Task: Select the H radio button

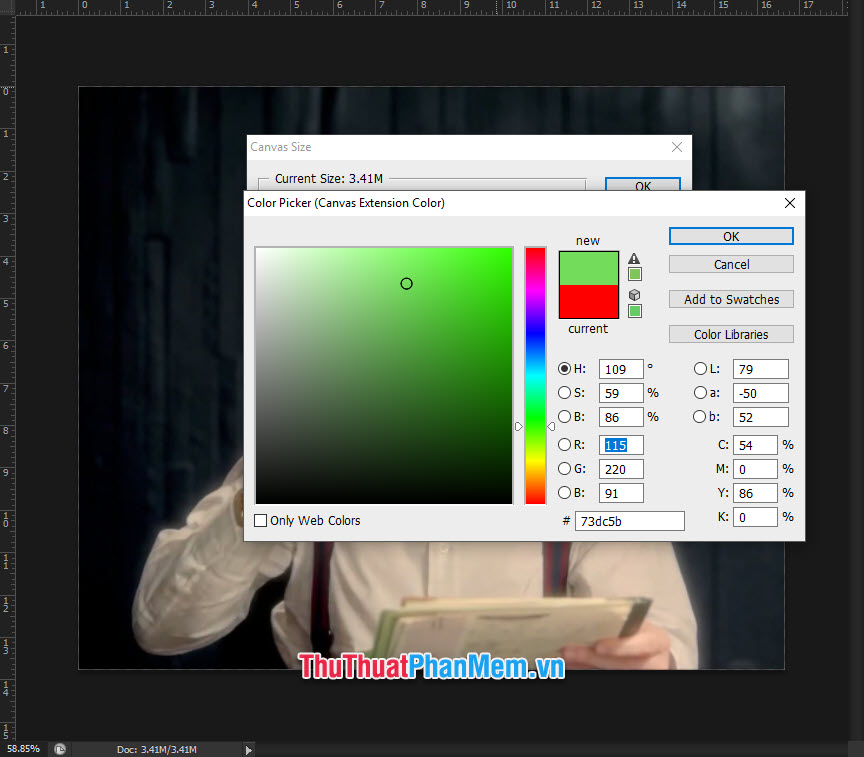Action: coord(564,369)
